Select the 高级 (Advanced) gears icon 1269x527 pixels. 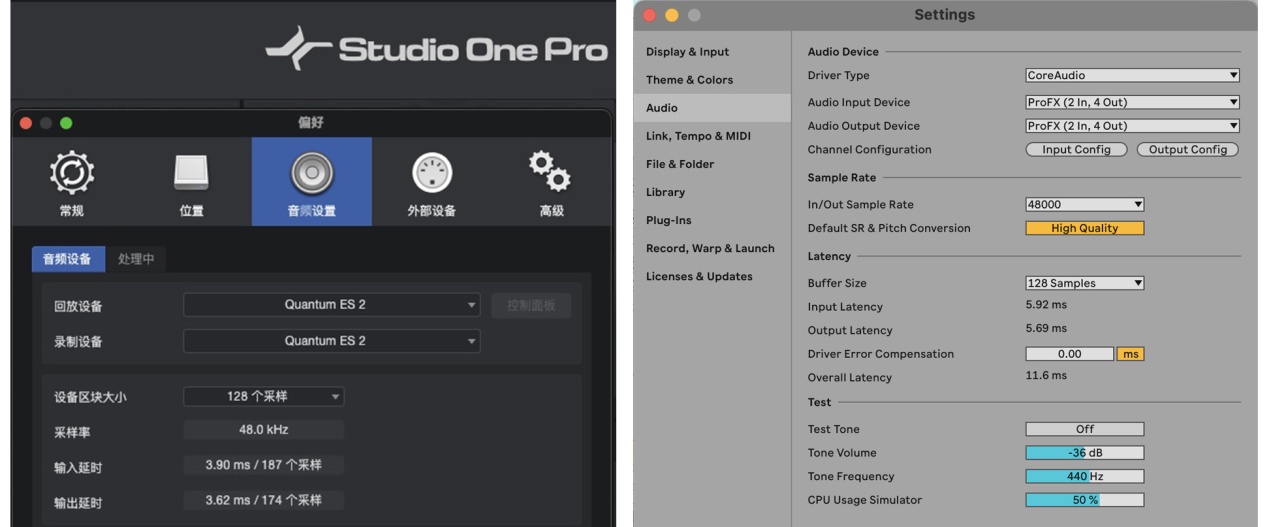pos(551,172)
